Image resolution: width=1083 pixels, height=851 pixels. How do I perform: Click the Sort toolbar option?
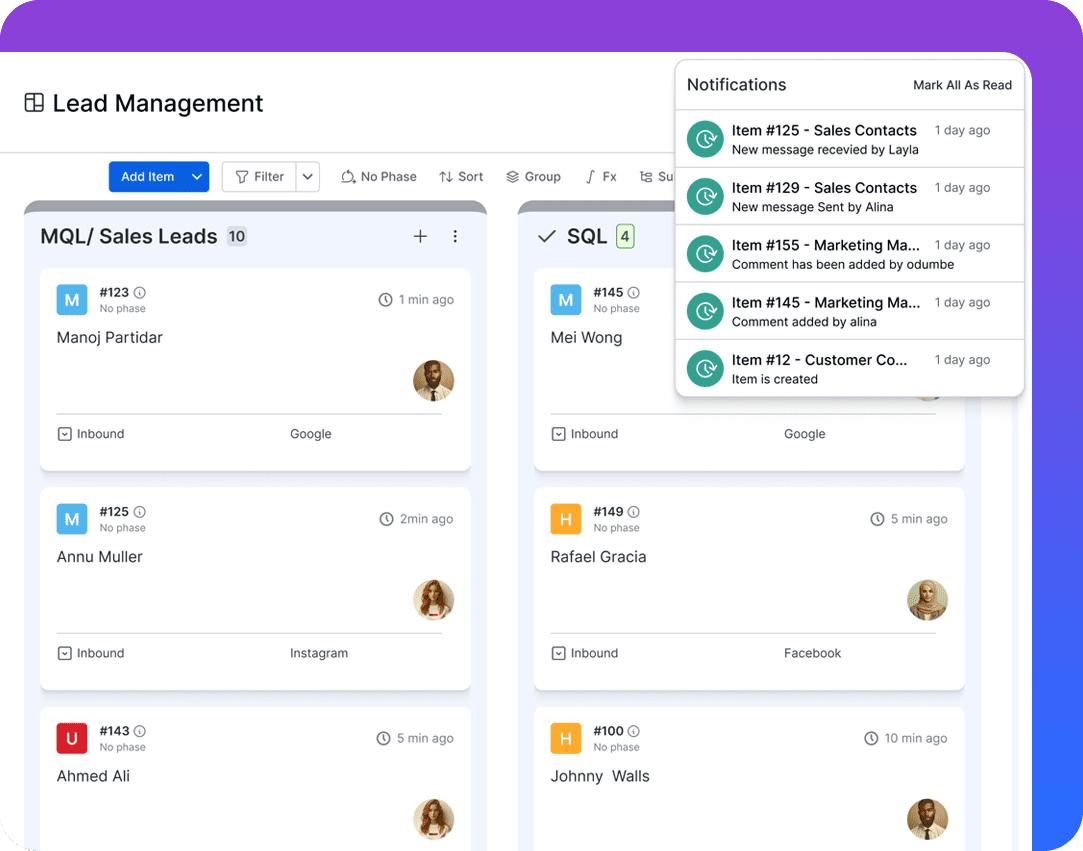tap(461, 177)
